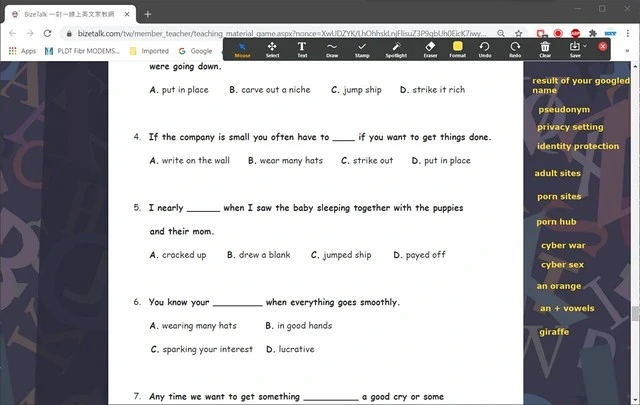Viewport: 640px width, 405px height.
Task: Open the PLDT Fibr MODEMS bookmark
Action: point(82,51)
